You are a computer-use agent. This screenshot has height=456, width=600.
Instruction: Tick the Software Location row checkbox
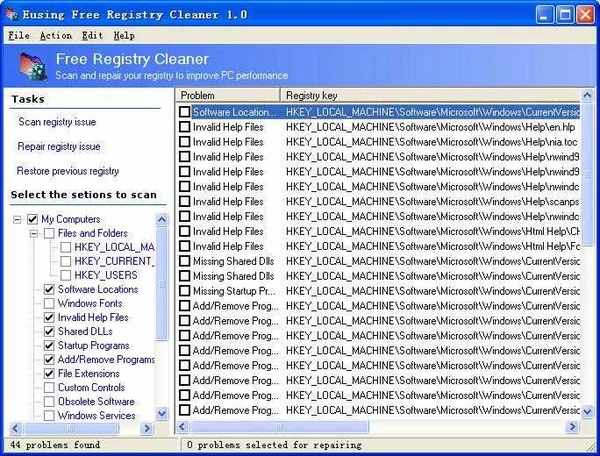point(184,112)
